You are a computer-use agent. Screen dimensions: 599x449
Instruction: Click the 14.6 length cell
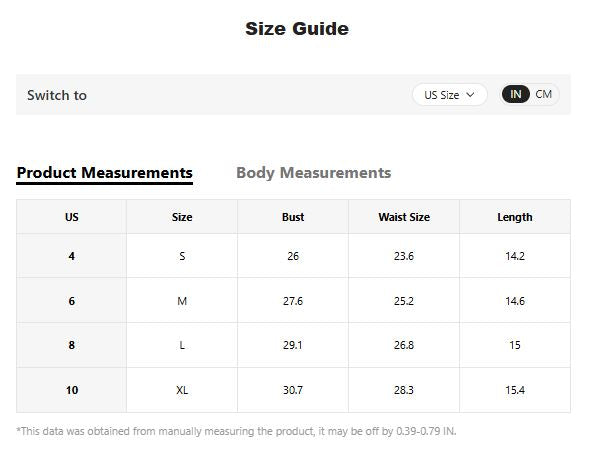click(x=515, y=300)
